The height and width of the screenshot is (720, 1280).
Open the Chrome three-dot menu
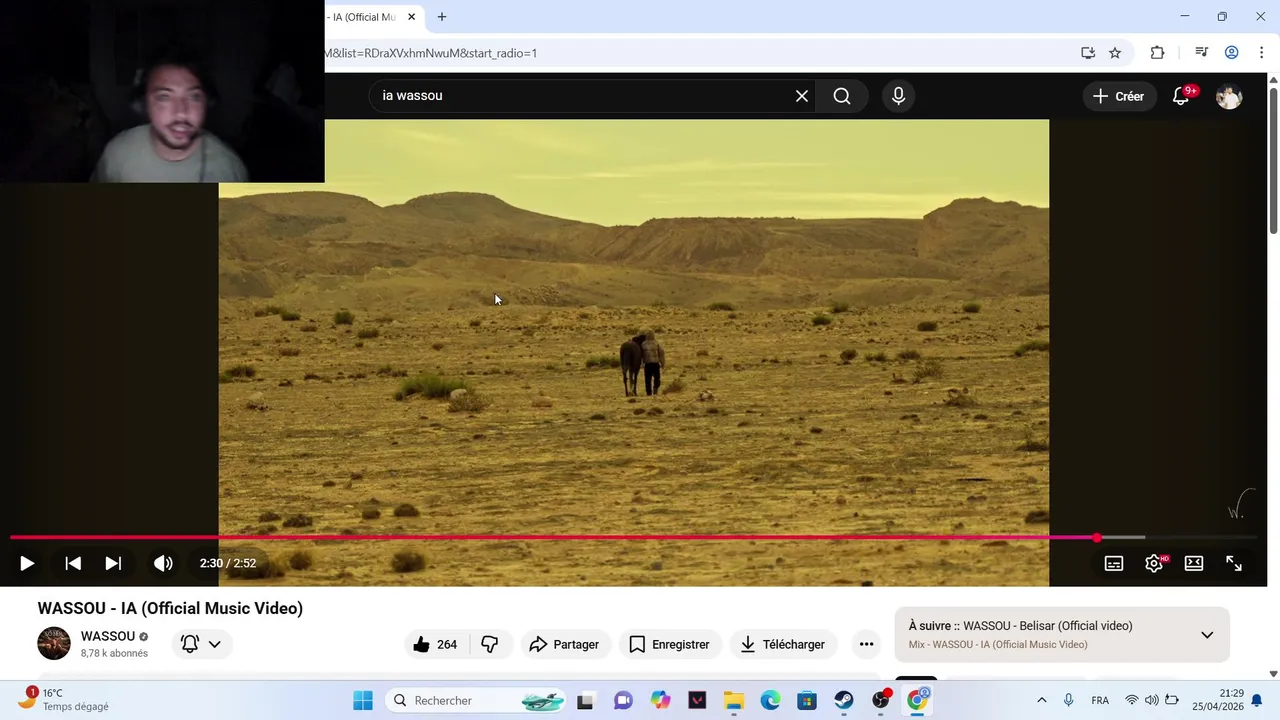coord(1261,53)
